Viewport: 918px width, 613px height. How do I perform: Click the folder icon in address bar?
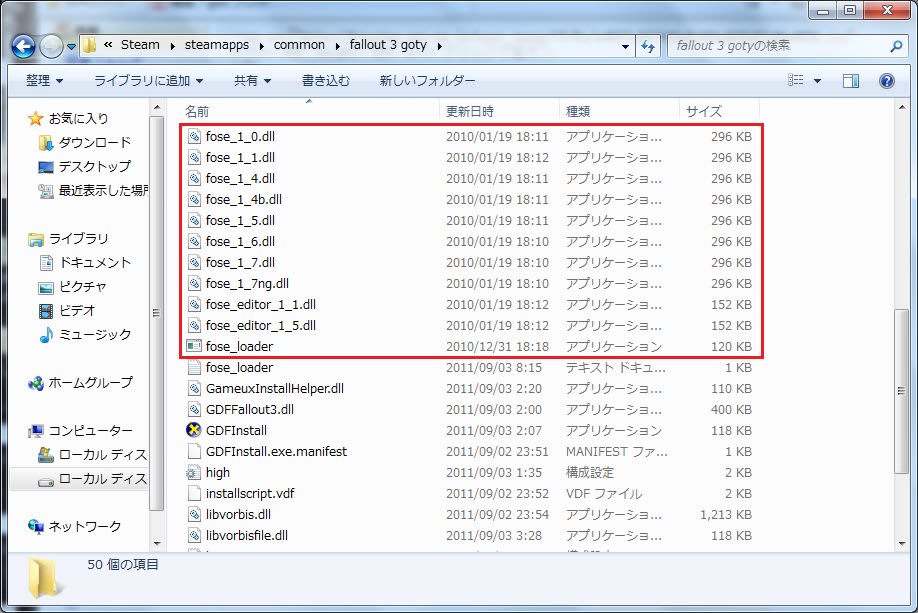click(x=90, y=45)
